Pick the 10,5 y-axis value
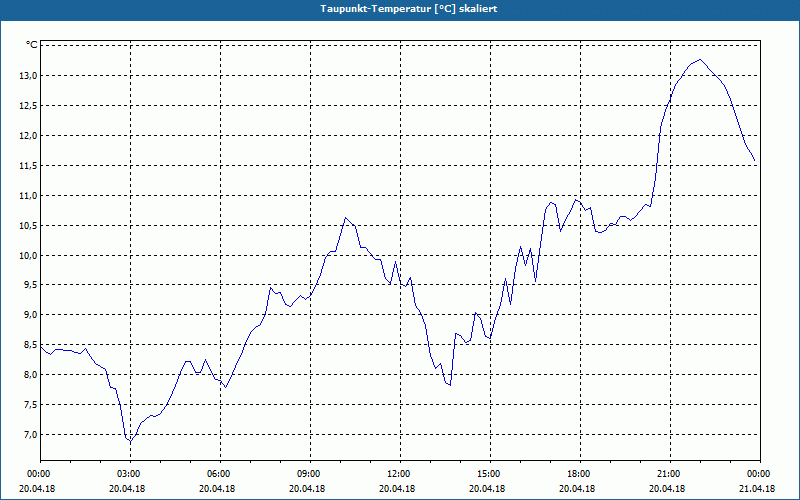The width and height of the screenshot is (800, 500). click(x=29, y=226)
